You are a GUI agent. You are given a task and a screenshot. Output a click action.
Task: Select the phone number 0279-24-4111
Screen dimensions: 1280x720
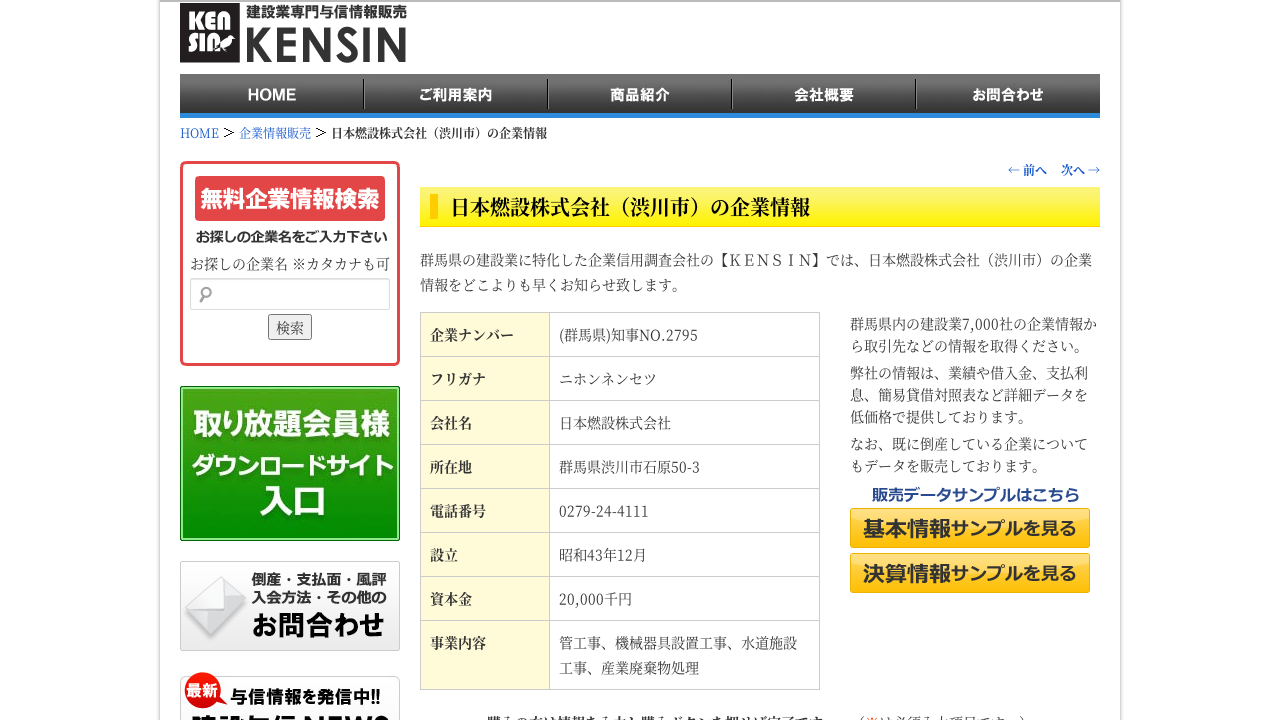pos(604,511)
